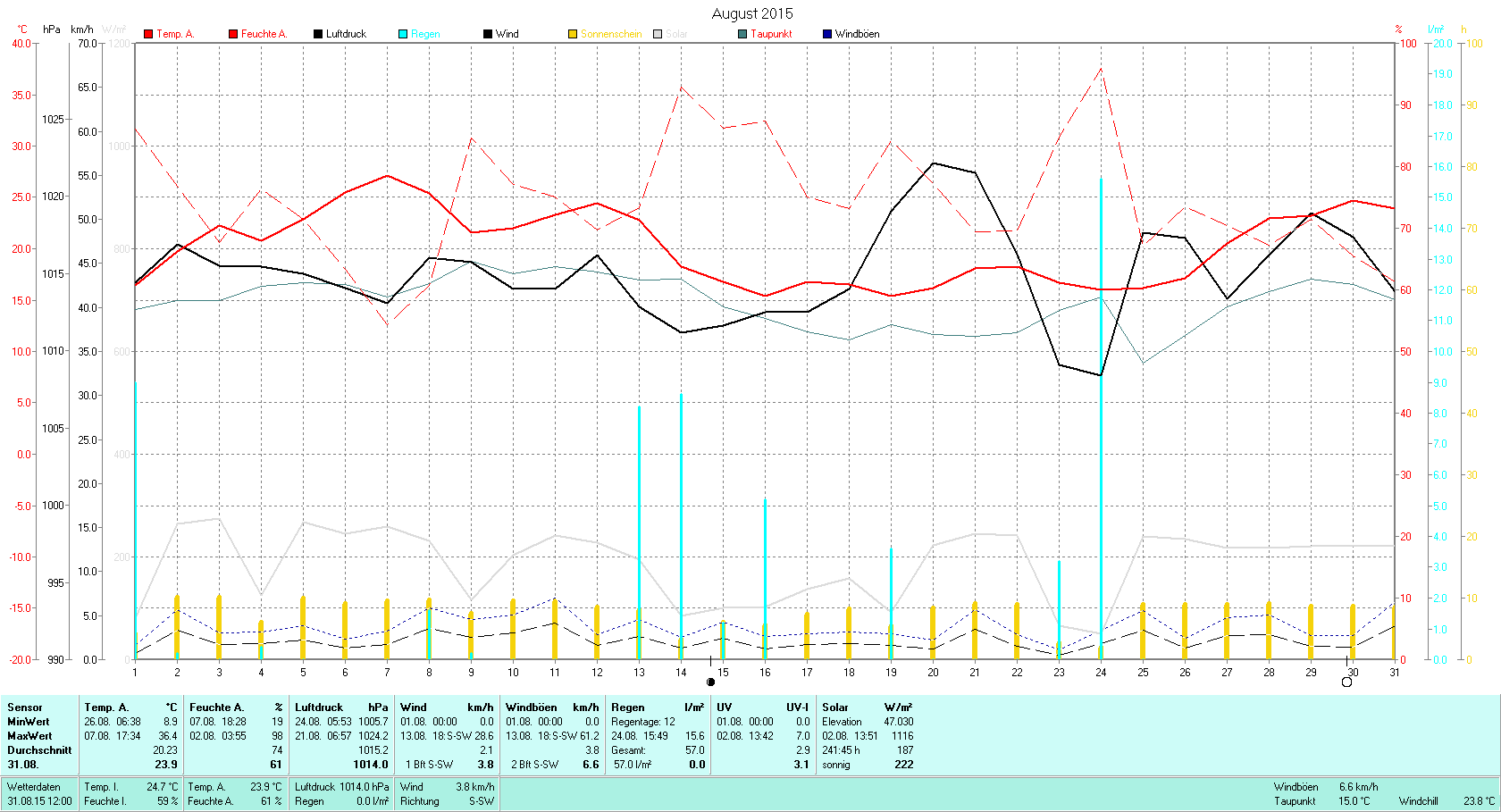Click the 2 Bft S-SW gust entry
1501x812 pixels.
(535, 765)
